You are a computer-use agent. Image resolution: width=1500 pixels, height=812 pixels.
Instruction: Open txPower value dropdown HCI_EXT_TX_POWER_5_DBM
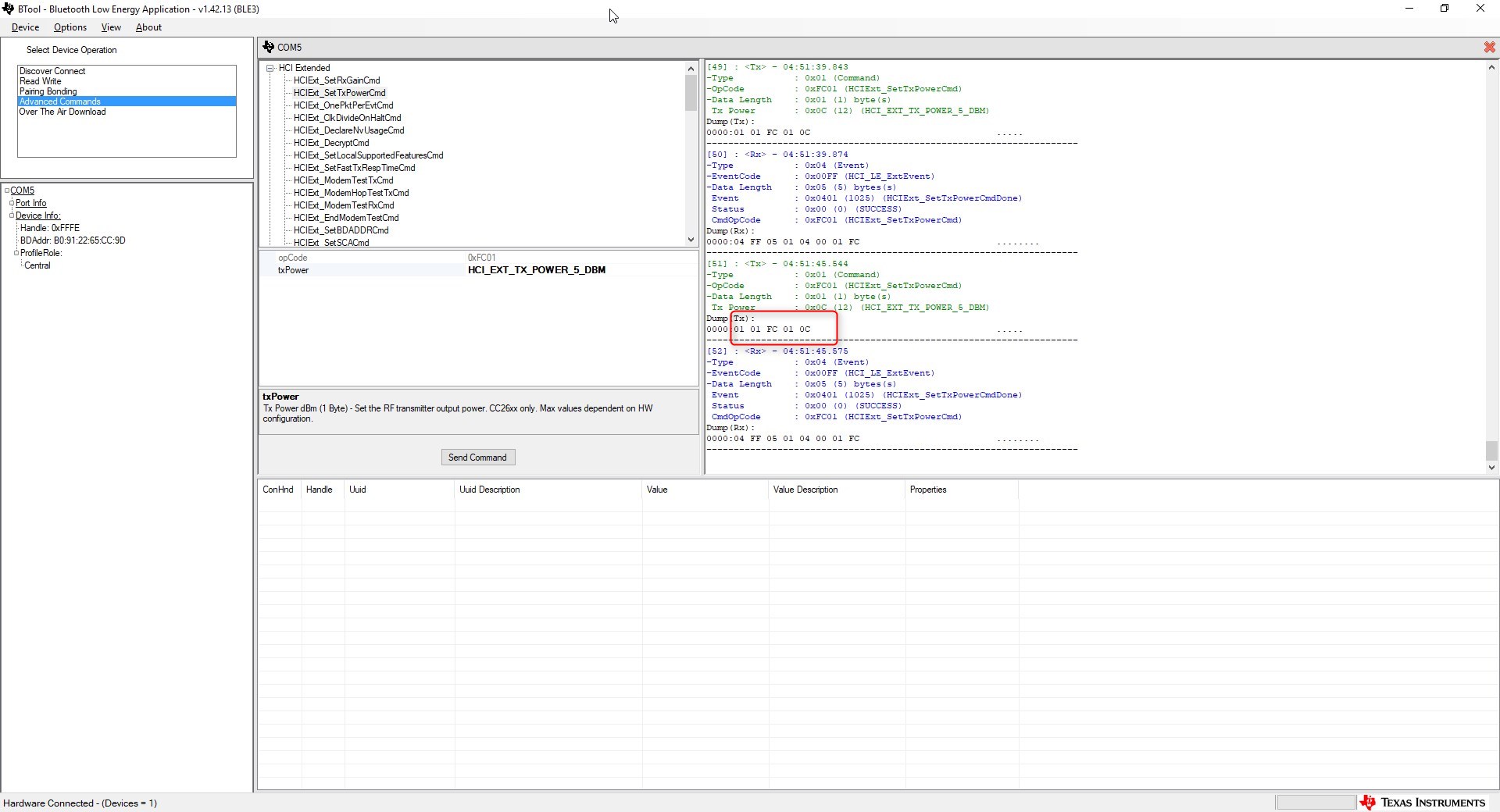point(580,270)
